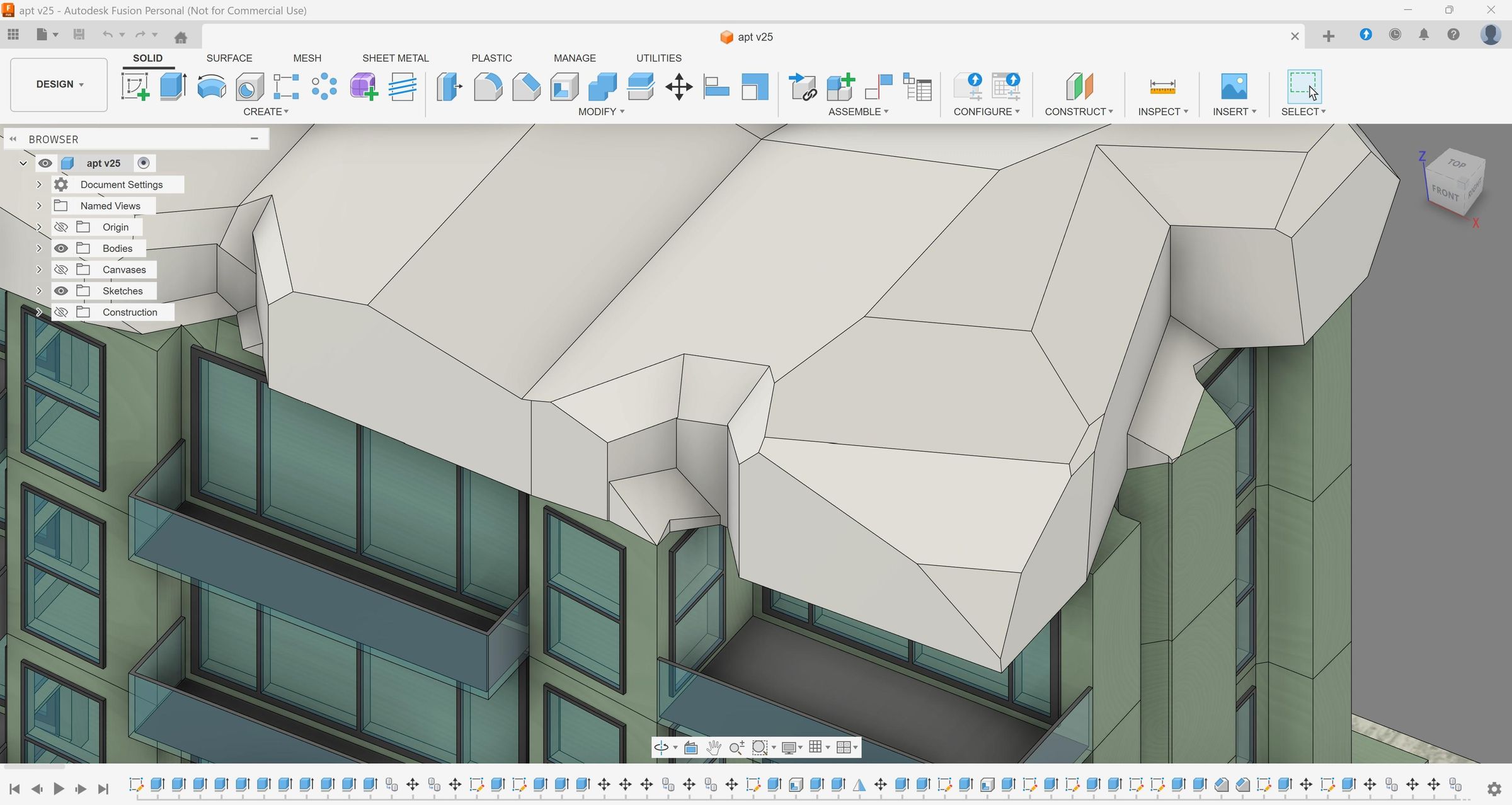Viewport: 1512px width, 805px height.
Task: Toggle visibility of apt v25 root component
Action: 45,163
